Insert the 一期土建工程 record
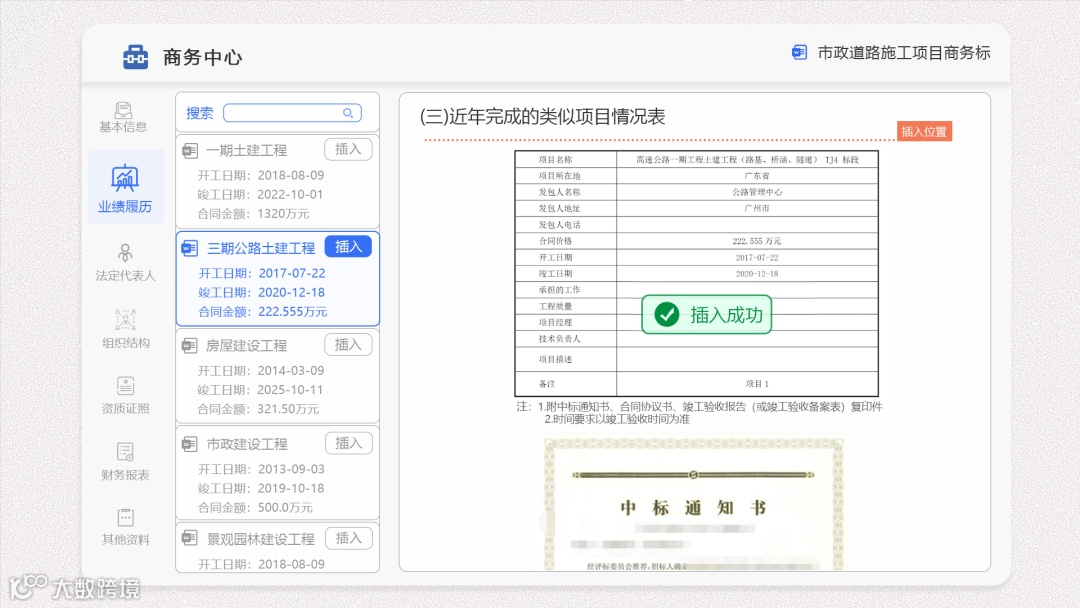 348,149
